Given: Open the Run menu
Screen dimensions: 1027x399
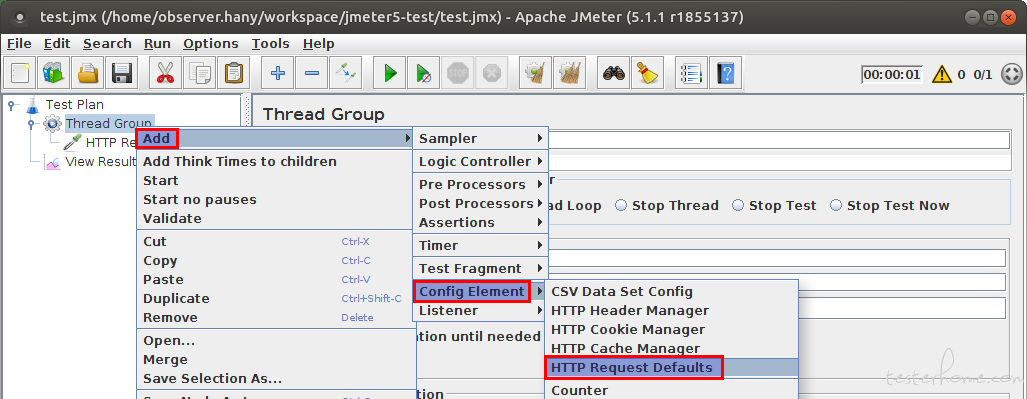Looking at the screenshot, I should (x=157, y=44).
